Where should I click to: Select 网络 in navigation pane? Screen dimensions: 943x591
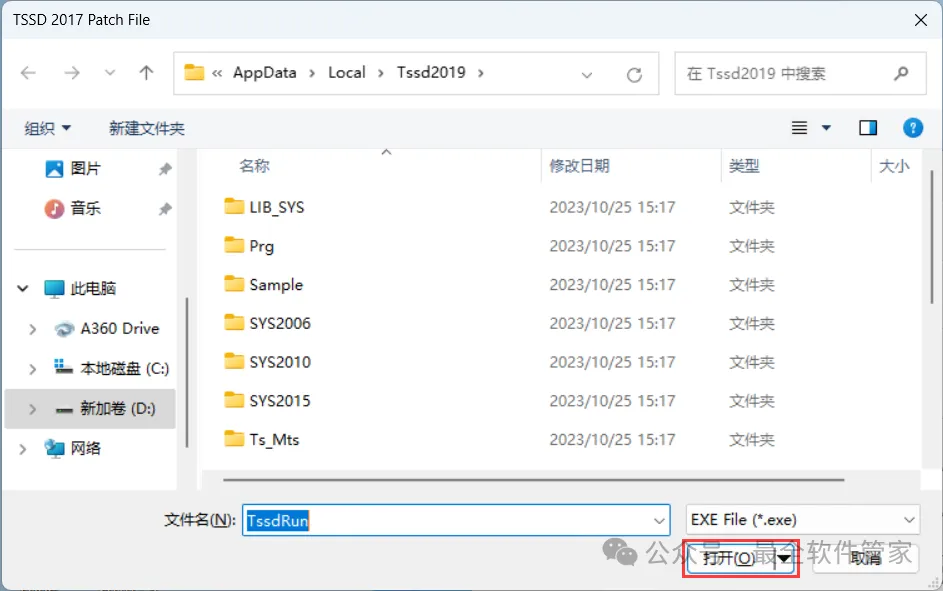click(x=85, y=449)
